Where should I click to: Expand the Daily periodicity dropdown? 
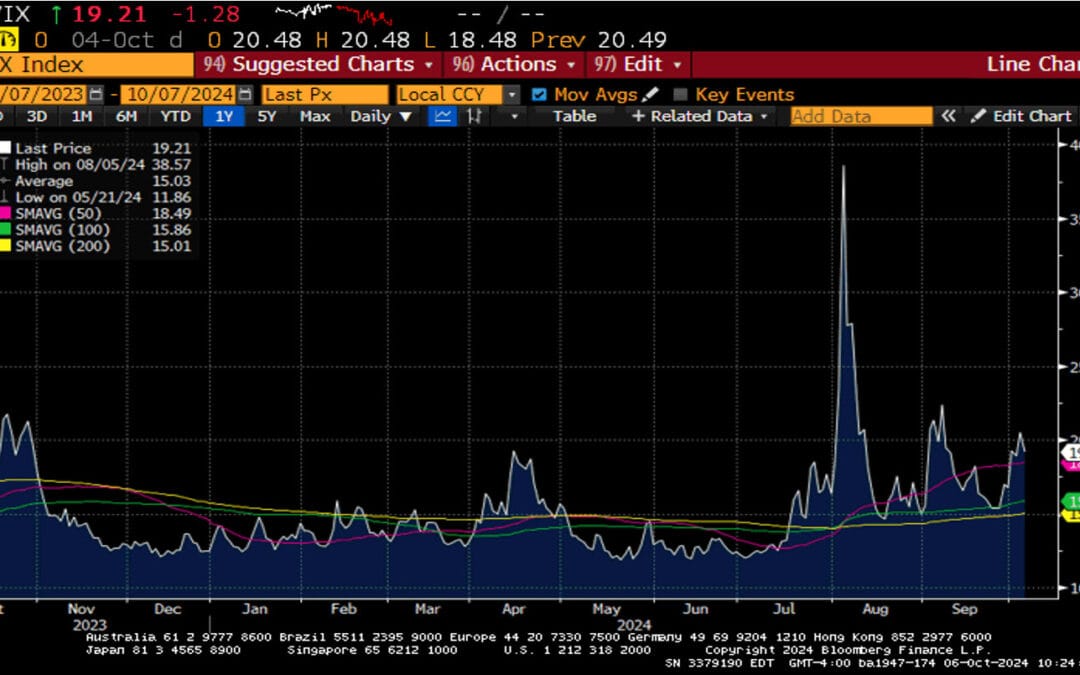381,116
